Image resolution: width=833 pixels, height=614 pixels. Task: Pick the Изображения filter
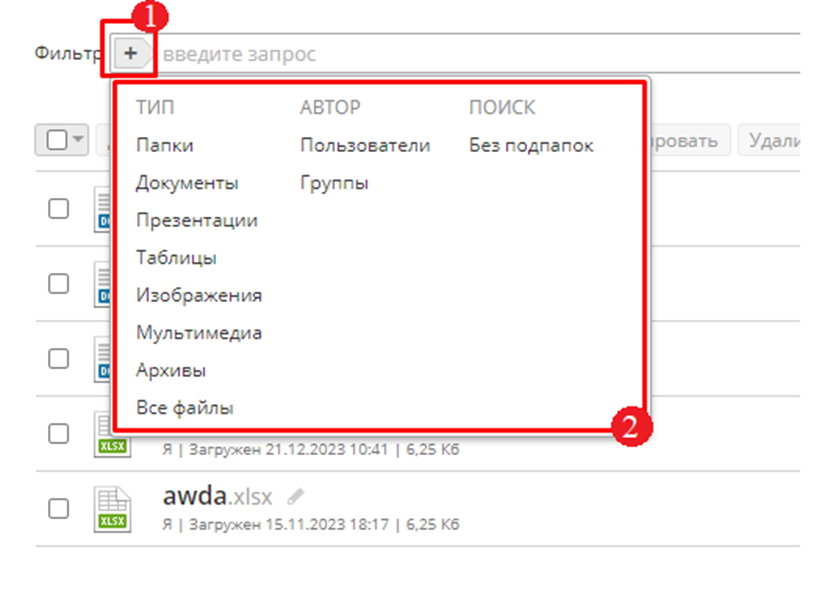click(199, 296)
